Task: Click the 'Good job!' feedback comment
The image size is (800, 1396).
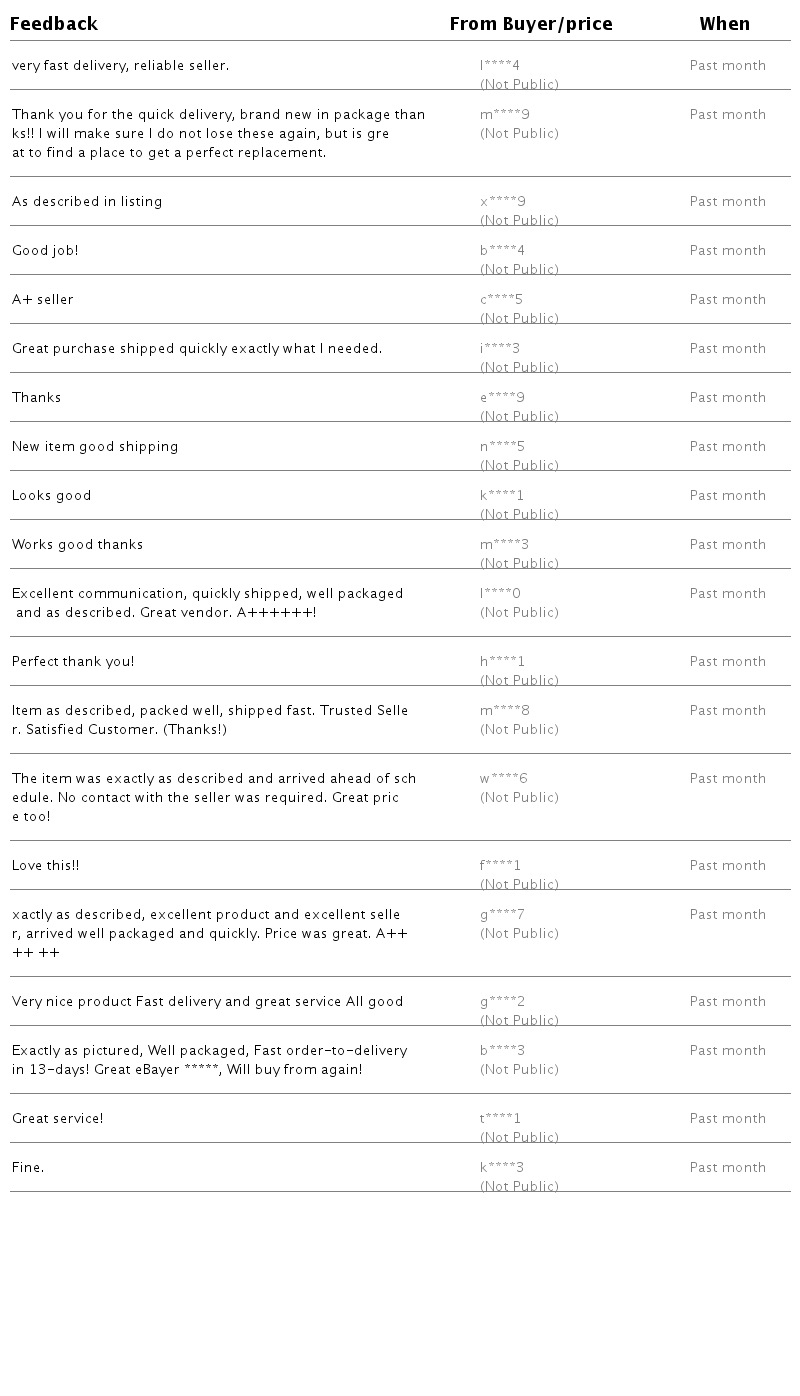Action: (x=45, y=251)
